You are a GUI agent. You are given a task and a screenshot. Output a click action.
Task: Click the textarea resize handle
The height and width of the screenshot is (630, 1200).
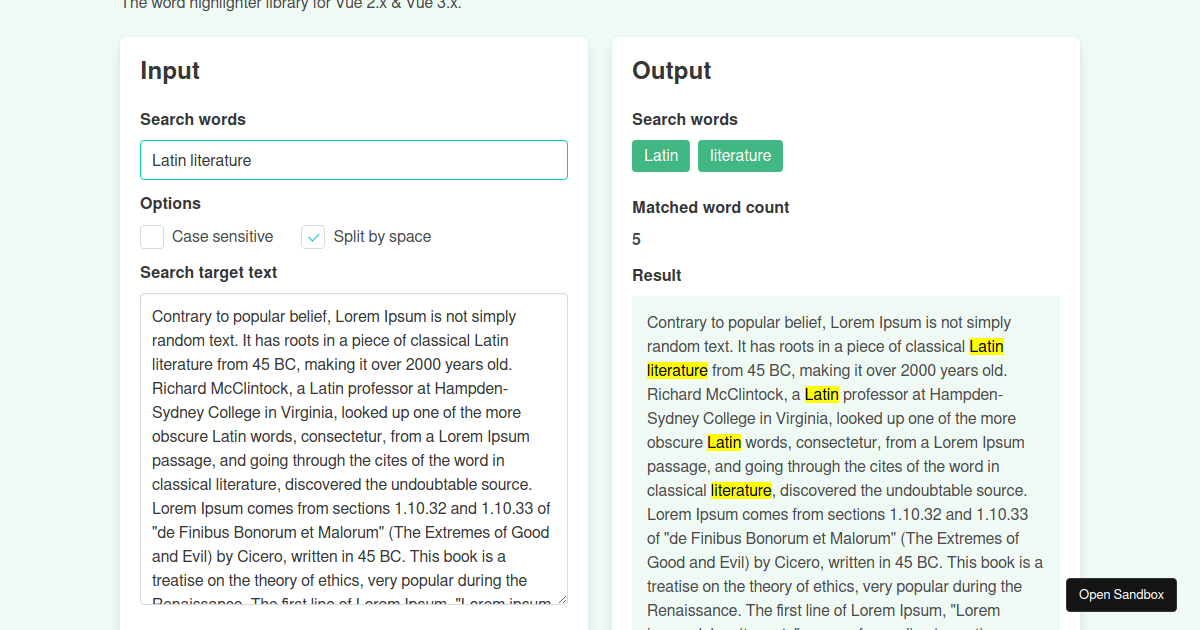(563, 600)
